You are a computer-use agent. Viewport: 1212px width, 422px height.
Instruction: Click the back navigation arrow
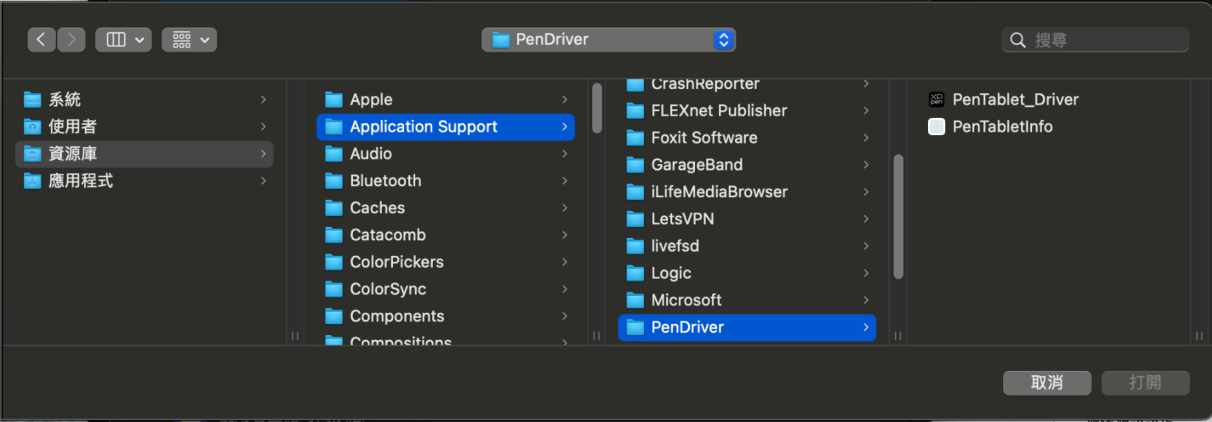(41, 40)
